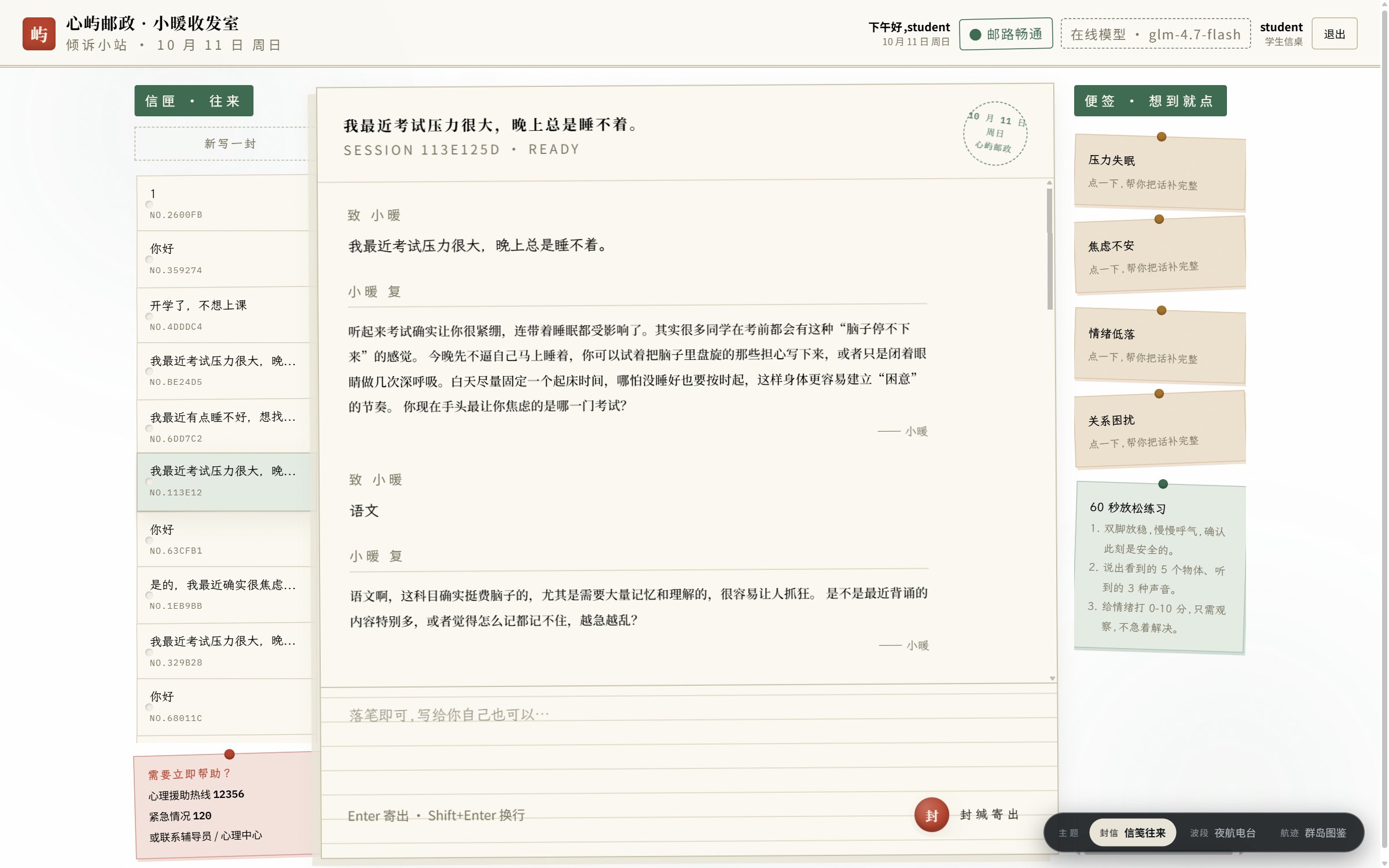Click the 邮路畅通 status badge
The height and width of the screenshot is (868, 1389).
click(1006, 34)
